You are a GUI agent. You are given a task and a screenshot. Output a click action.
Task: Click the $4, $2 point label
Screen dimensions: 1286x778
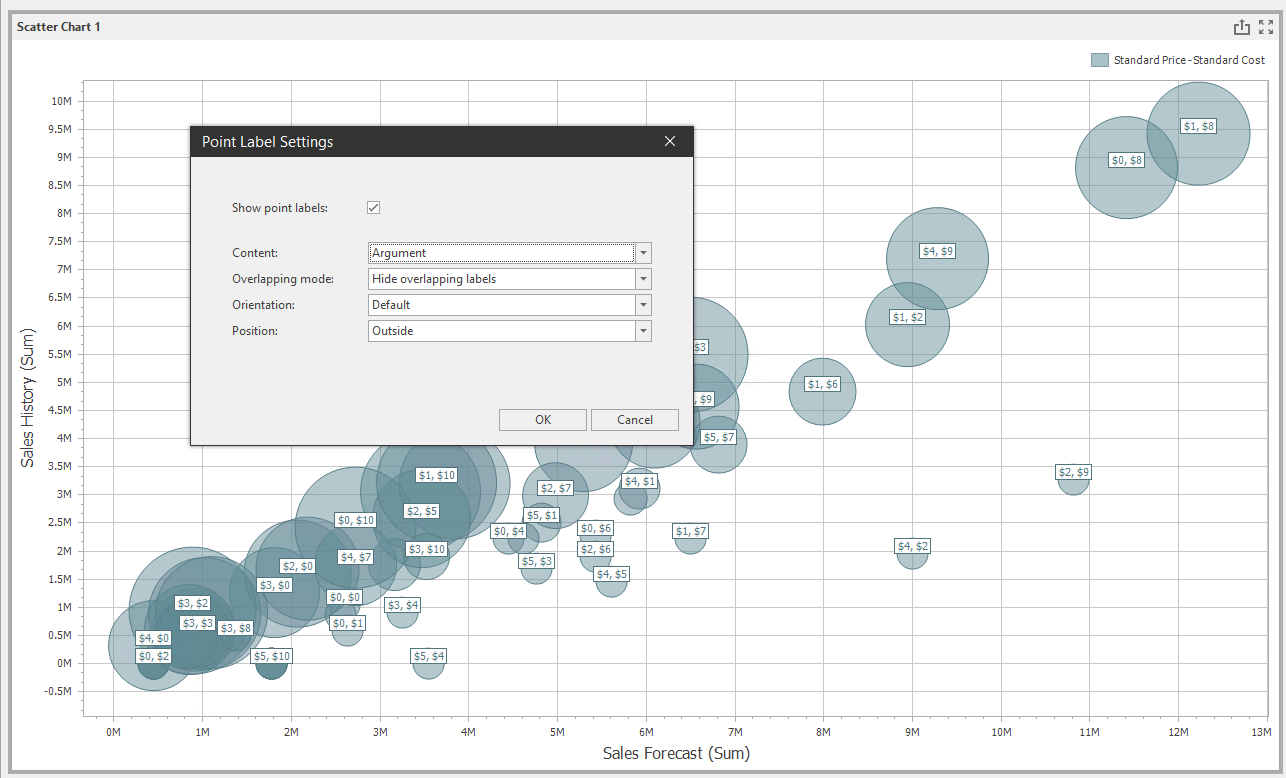point(913,546)
